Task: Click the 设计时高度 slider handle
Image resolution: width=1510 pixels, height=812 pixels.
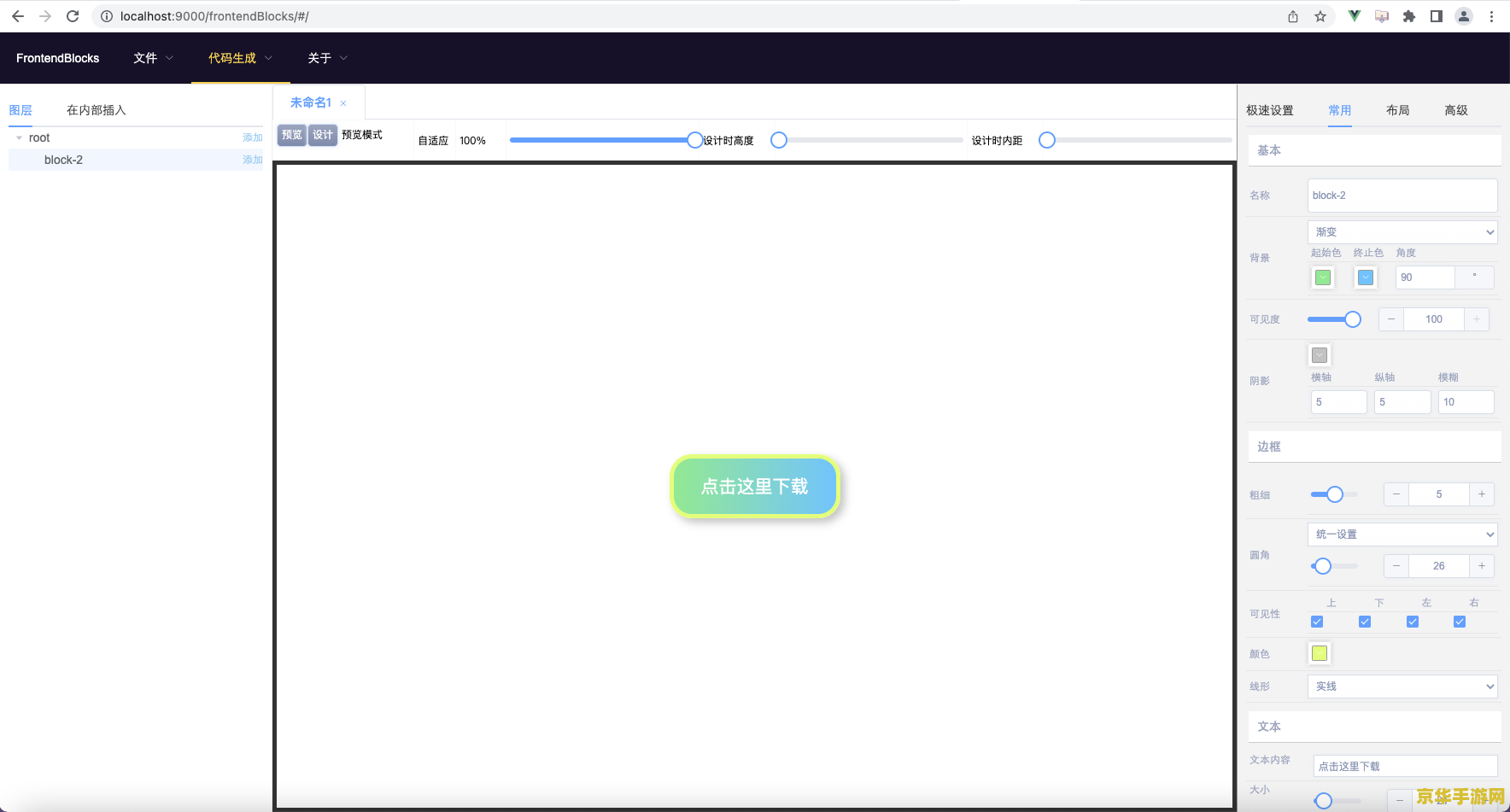Action: point(779,140)
